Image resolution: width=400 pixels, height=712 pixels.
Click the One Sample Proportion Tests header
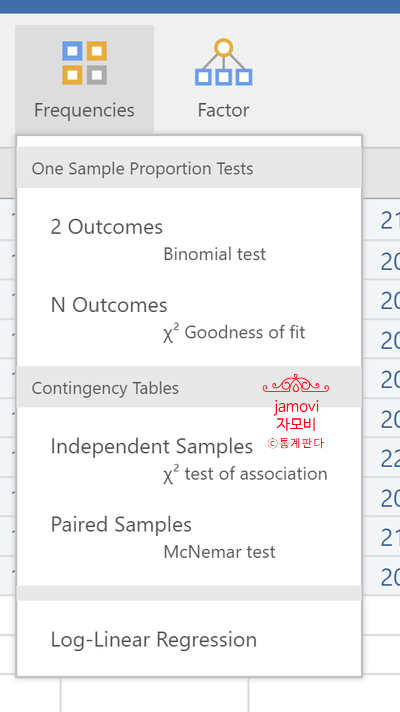[x=143, y=169]
